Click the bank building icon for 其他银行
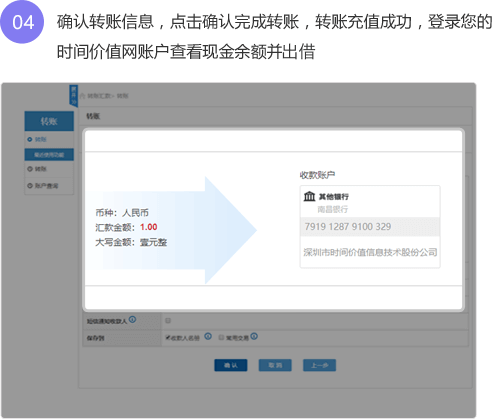The width and height of the screenshot is (492, 419). pyautogui.click(x=309, y=196)
